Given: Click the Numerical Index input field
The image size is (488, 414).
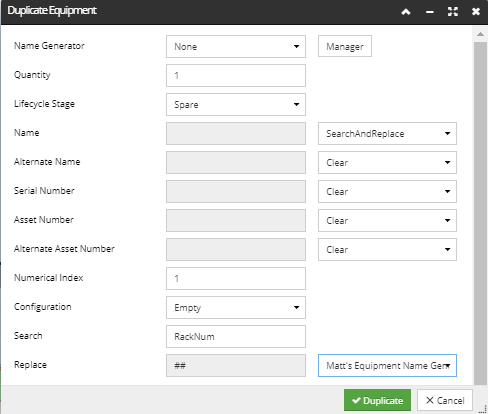Looking at the screenshot, I should click(x=236, y=279).
